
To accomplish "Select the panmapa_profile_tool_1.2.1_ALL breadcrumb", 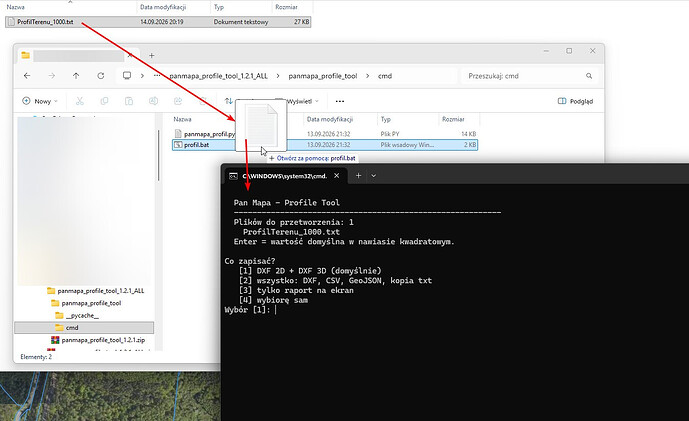I will [218, 76].
